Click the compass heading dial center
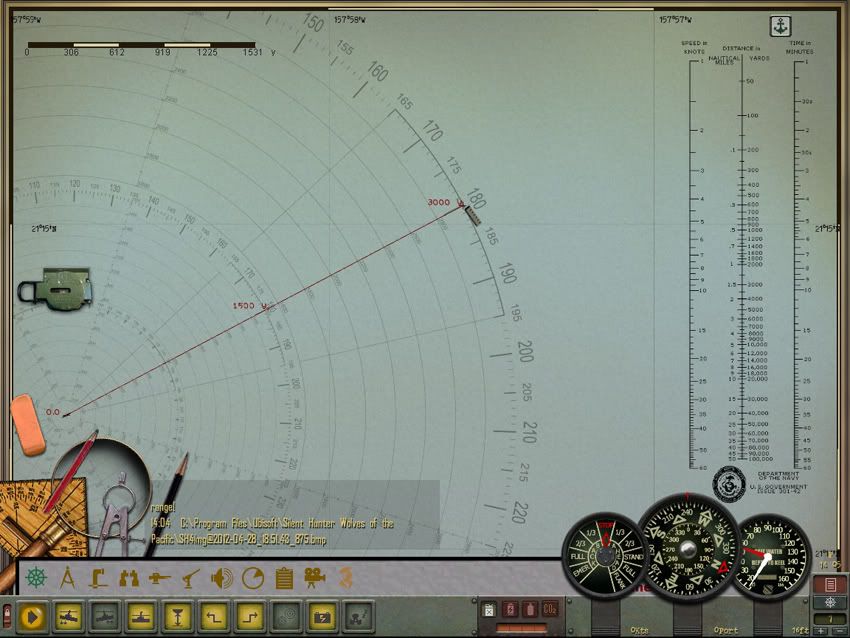Viewport: 850px width, 638px height. (x=688, y=549)
